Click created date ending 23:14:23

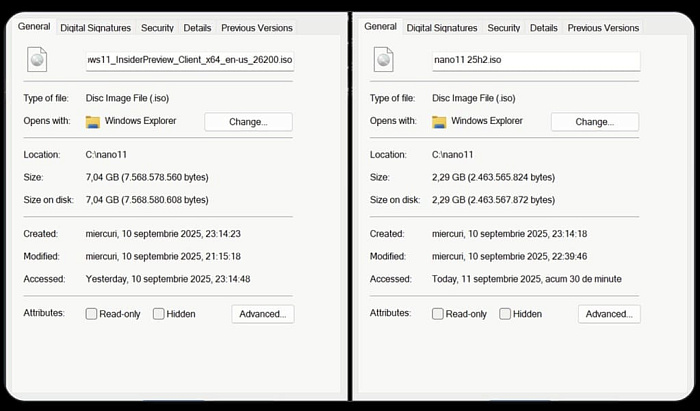163,234
